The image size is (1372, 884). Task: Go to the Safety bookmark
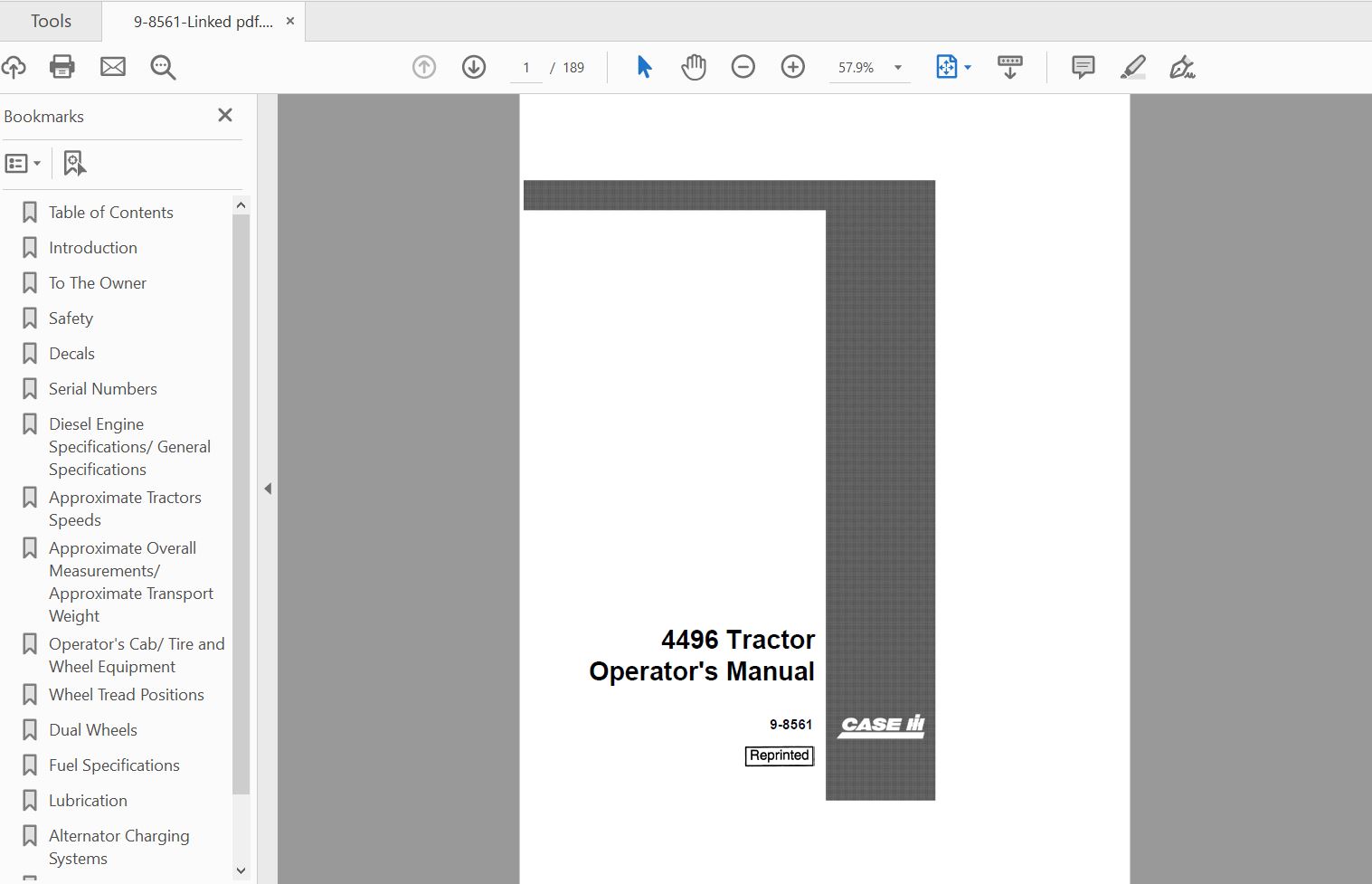pos(71,318)
